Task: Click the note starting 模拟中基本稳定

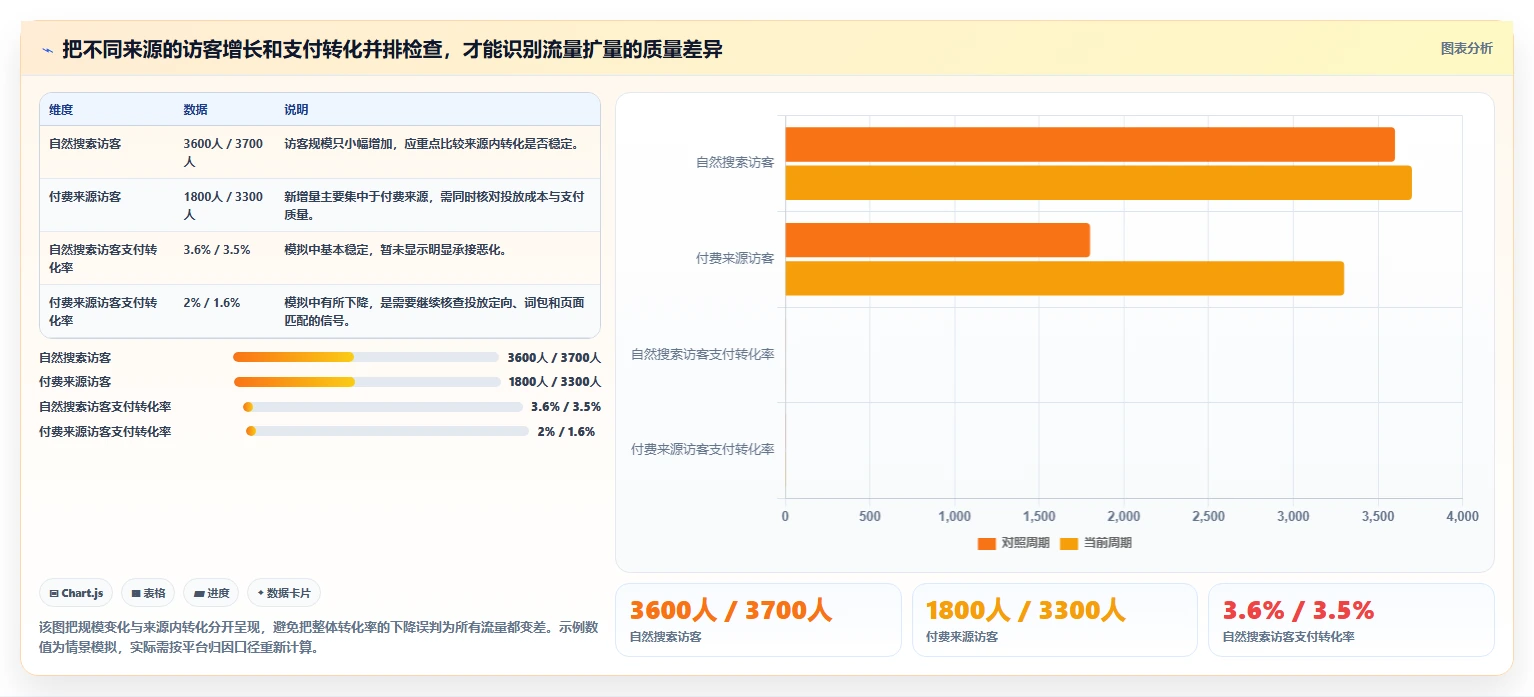Action: tap(395, 250)
